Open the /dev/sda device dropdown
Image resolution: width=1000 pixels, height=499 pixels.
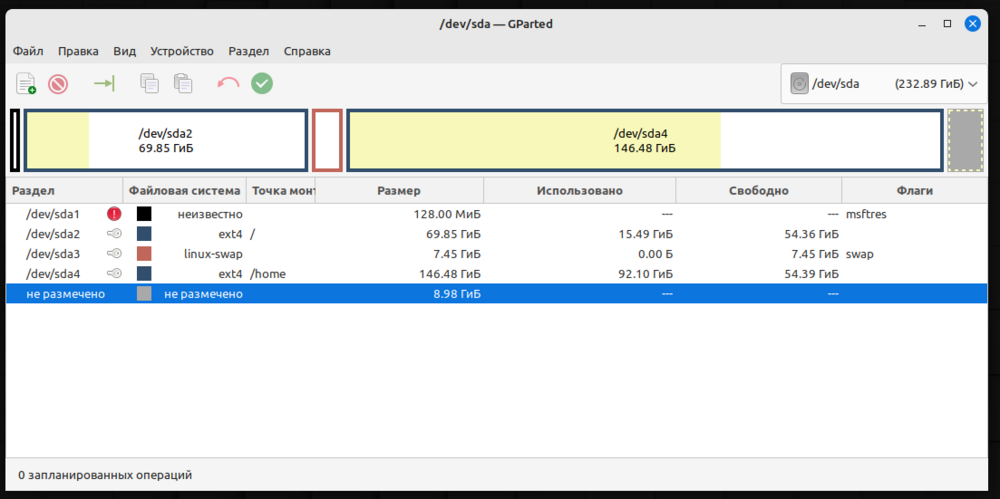[x=884, y=84]
